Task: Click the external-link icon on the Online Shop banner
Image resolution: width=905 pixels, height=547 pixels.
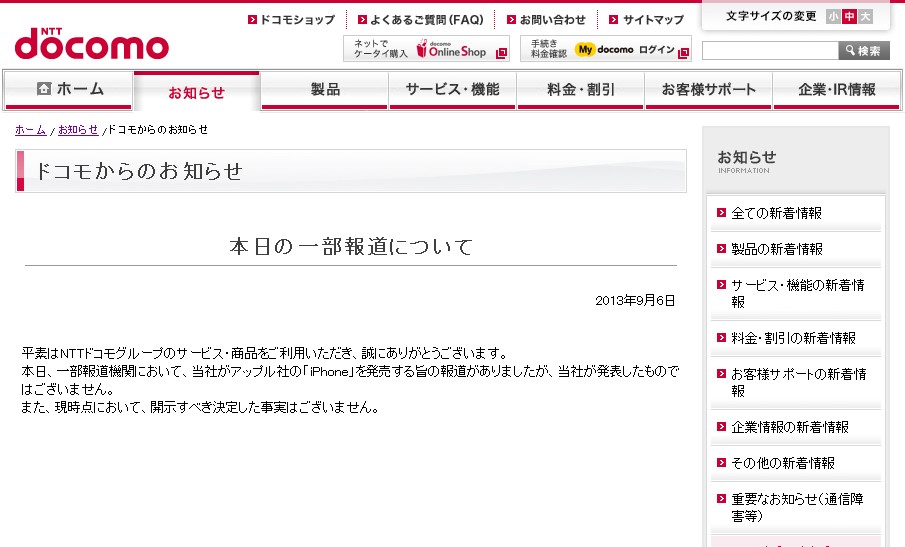Action: pos(502,53)
